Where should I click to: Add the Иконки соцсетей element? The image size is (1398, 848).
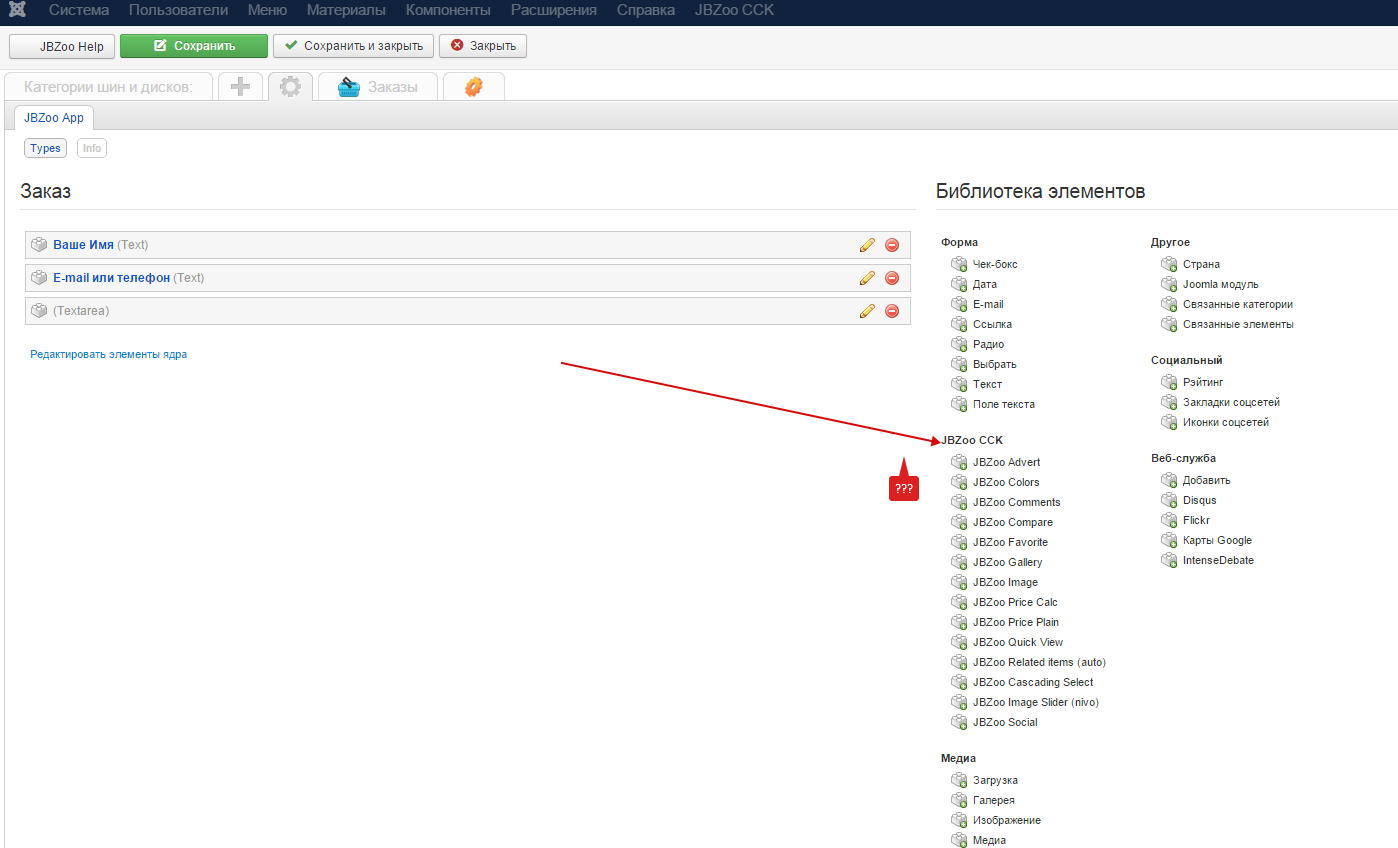coord(1226,422)
